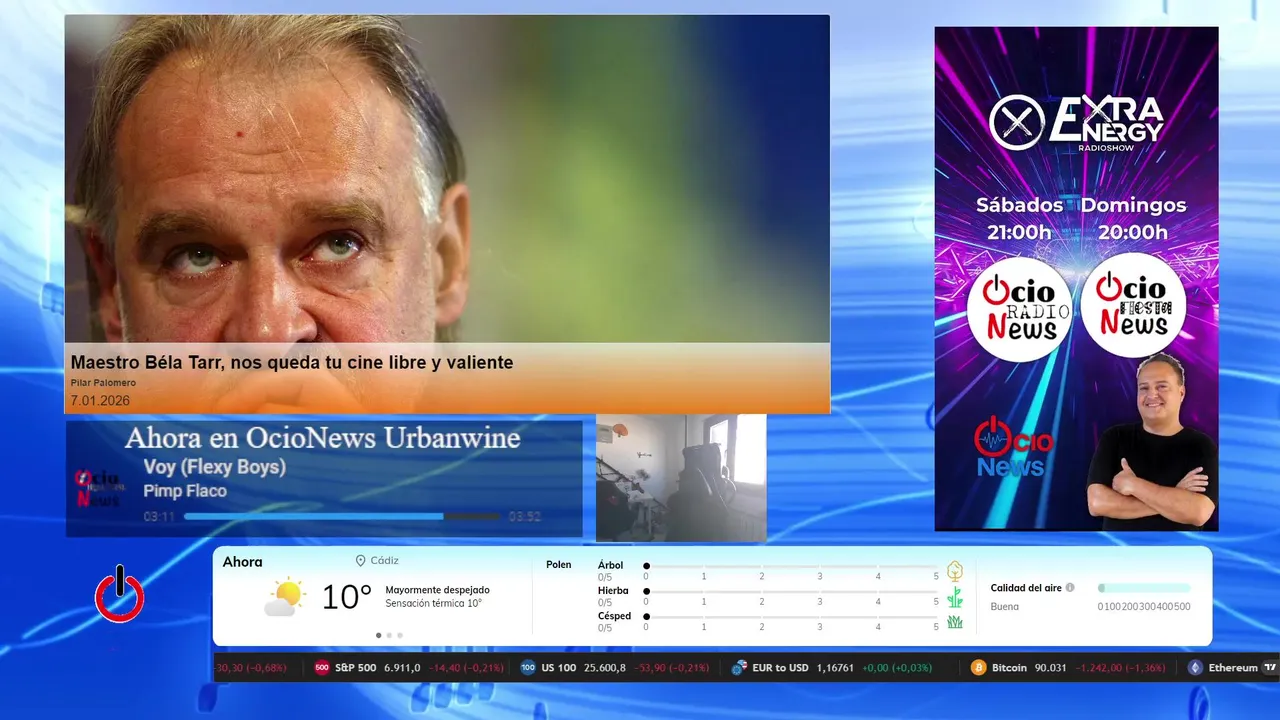The height and width of the screenshot is (720, 1280).
Task: Click the Cádiz location pin icon
Action: (360, 561)
